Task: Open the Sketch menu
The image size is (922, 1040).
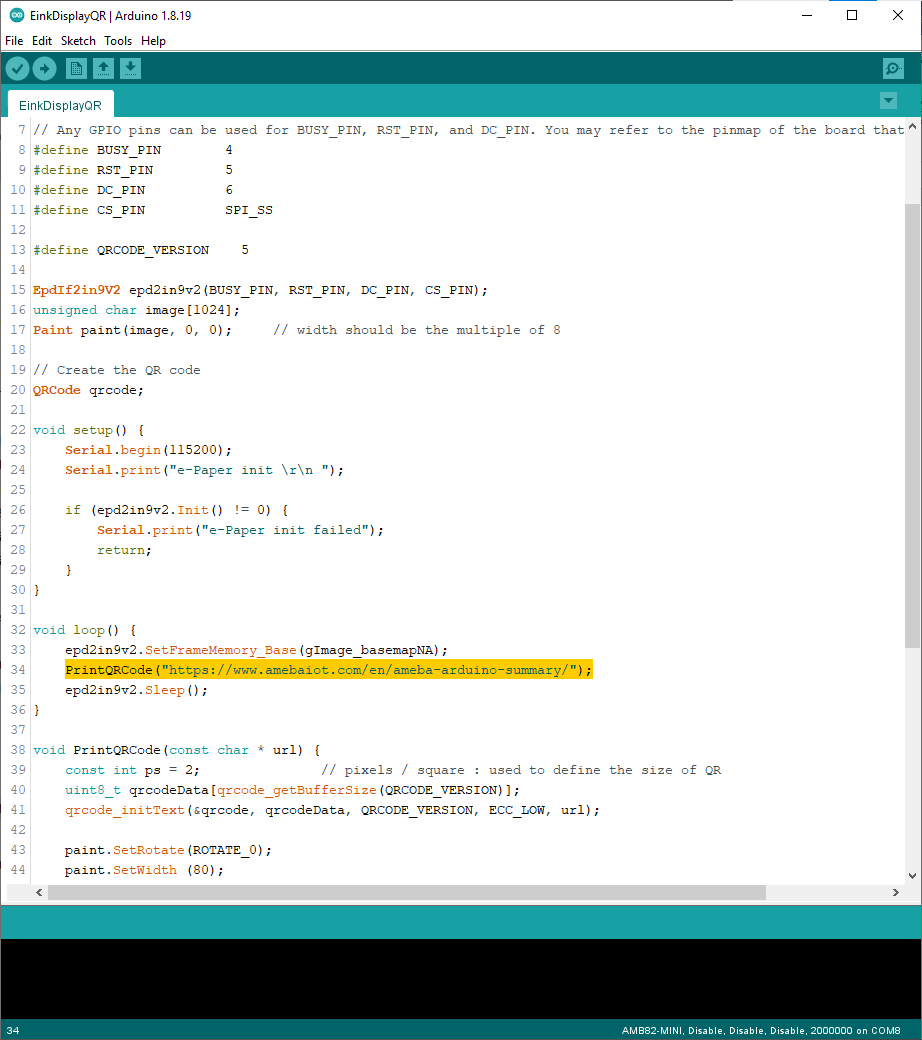Action: [x=78, y=41]
